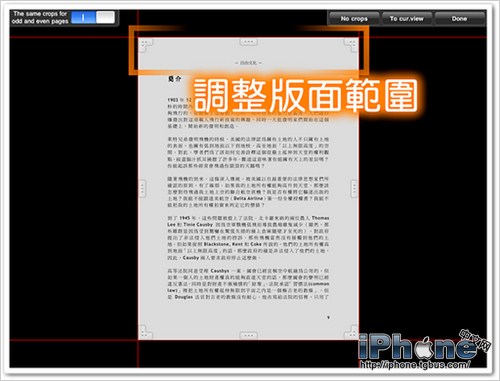Click the centered page header text
This screenshot has width=500, height=381.
(x=248, y=63)
